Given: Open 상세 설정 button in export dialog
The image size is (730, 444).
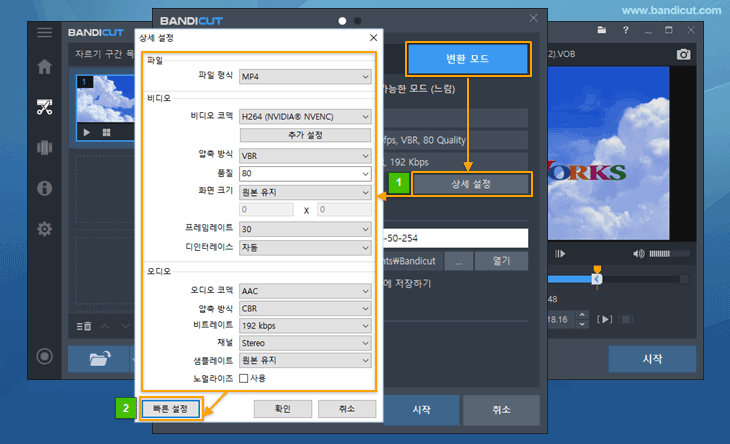Looking at the screenshot, I should 471,184.
